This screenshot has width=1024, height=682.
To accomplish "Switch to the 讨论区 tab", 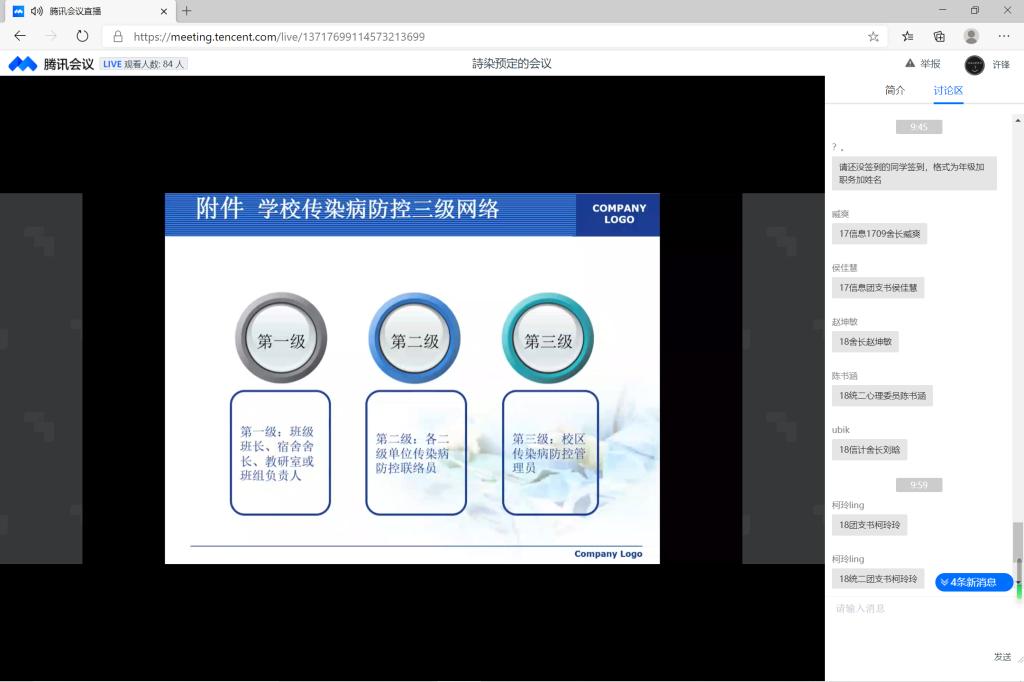I will (x=948, y=90).
